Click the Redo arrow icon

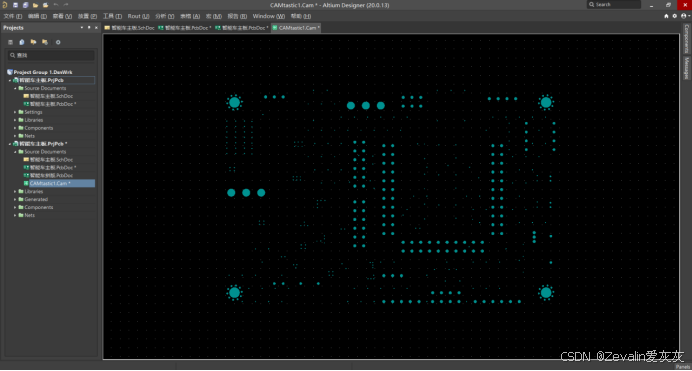click(x=66, y=5)
